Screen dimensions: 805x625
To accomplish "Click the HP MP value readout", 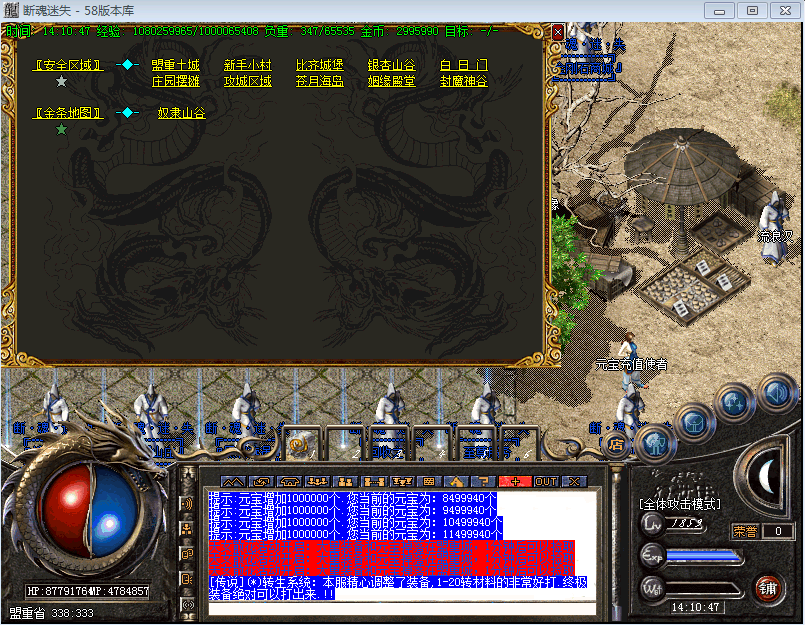I will coord(88,591).
